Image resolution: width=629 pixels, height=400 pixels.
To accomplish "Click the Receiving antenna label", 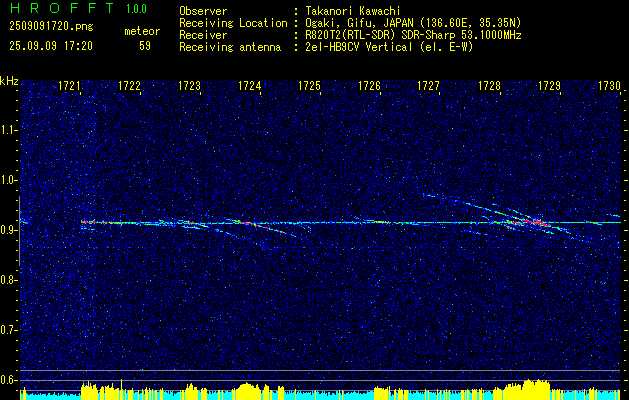I will coord(230,47).
